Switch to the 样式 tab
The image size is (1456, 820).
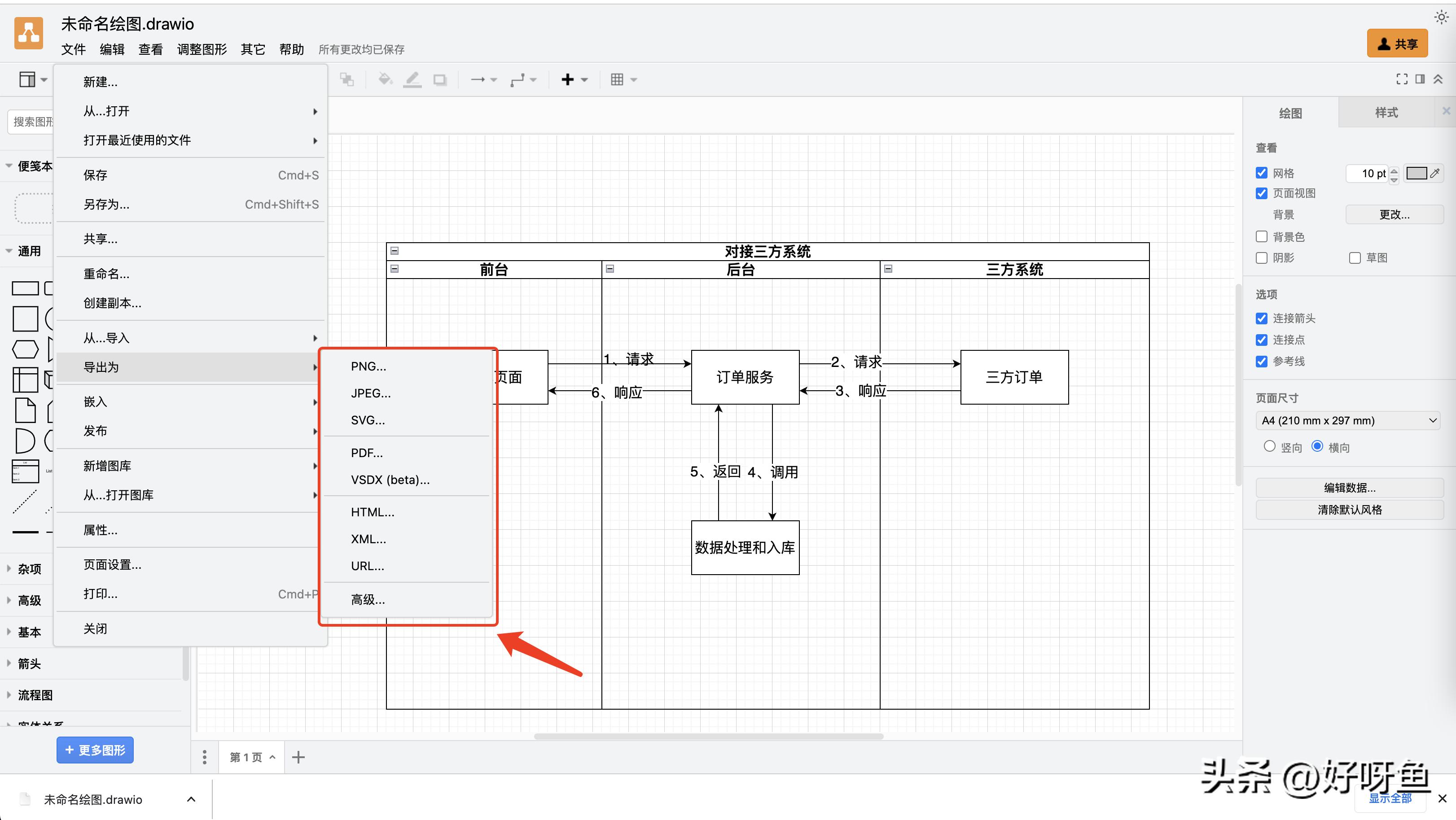[1386, 113]
